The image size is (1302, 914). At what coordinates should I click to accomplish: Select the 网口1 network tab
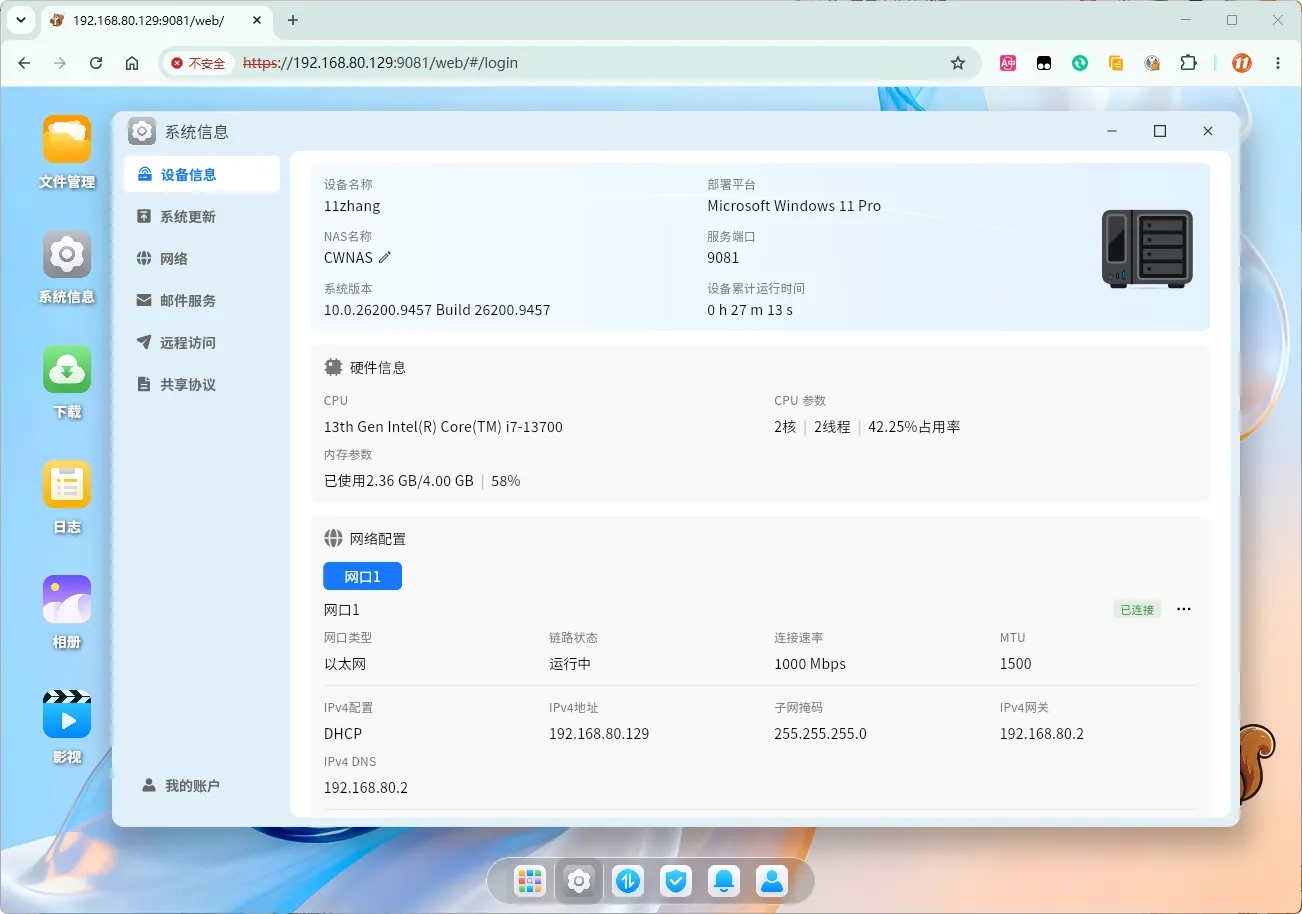coord(362,576)
